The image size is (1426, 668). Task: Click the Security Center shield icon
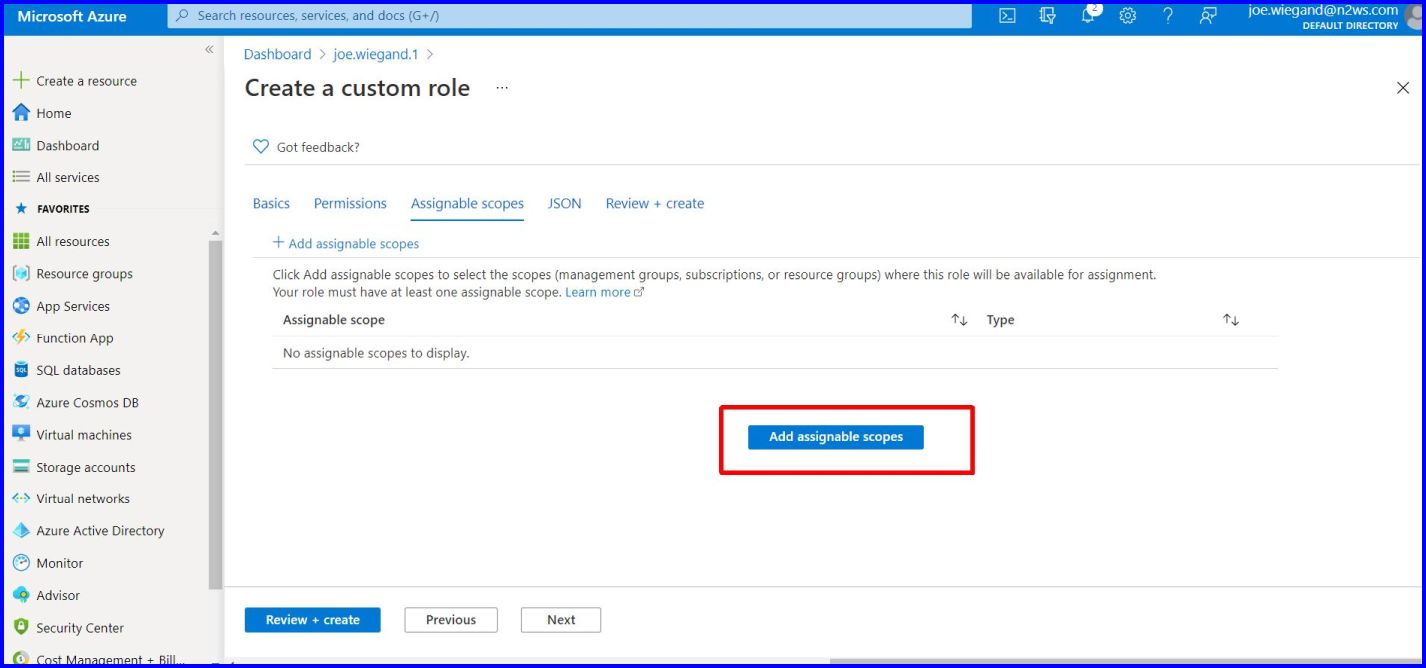(21, 627)
